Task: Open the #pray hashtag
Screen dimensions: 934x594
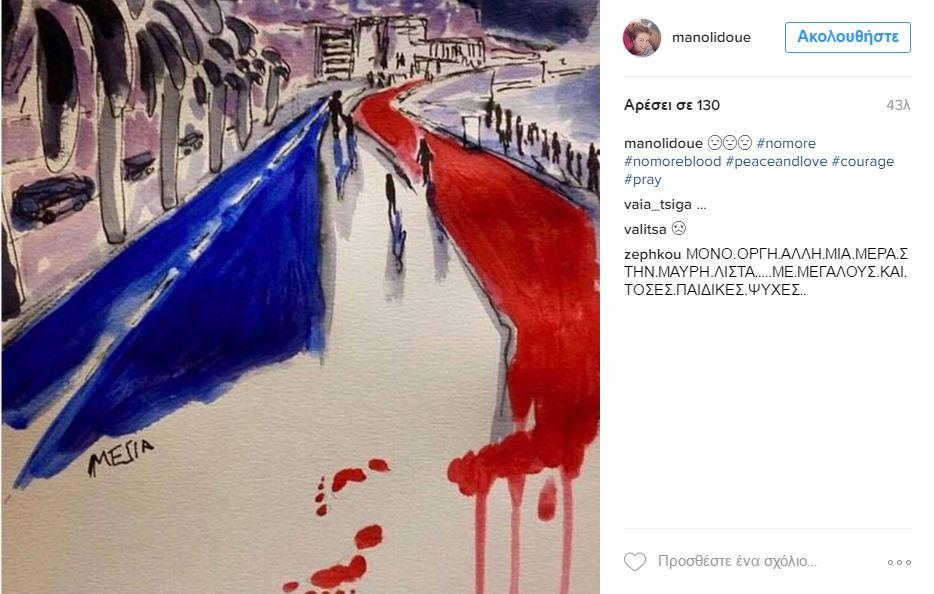Action: pyautogui.click(x=643, y=180)
